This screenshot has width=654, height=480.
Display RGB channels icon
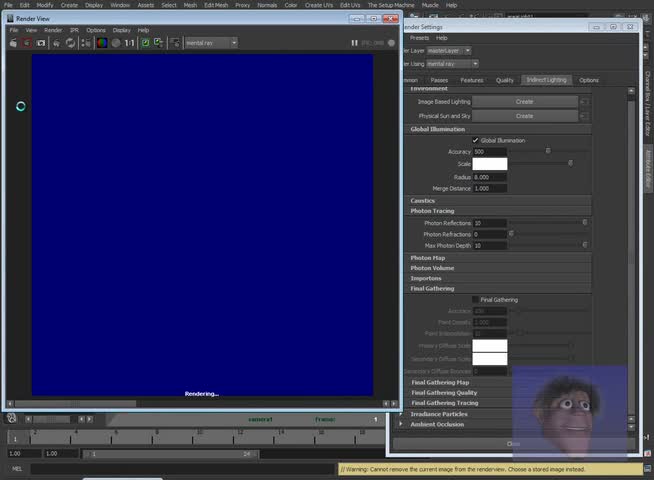[x=102, y=43]
